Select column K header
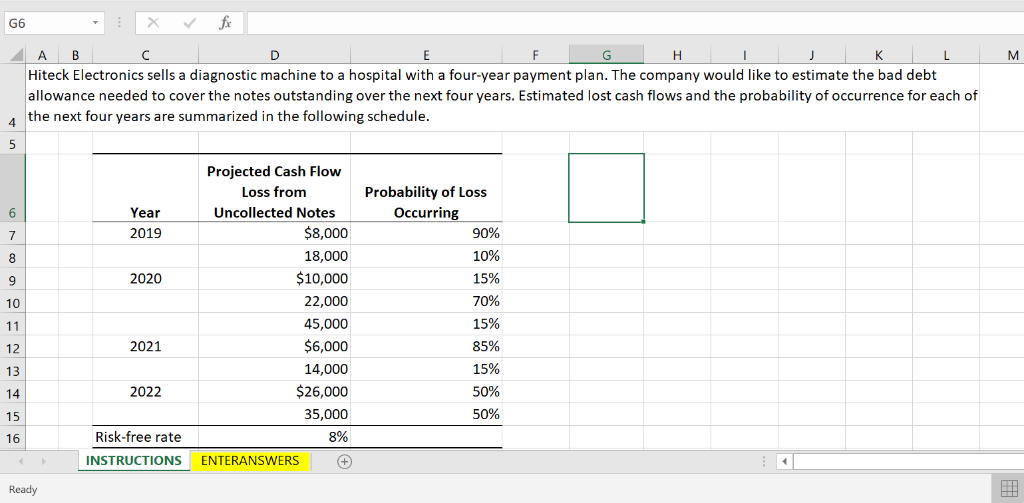 pyautogui.click(x=878, y=56)
